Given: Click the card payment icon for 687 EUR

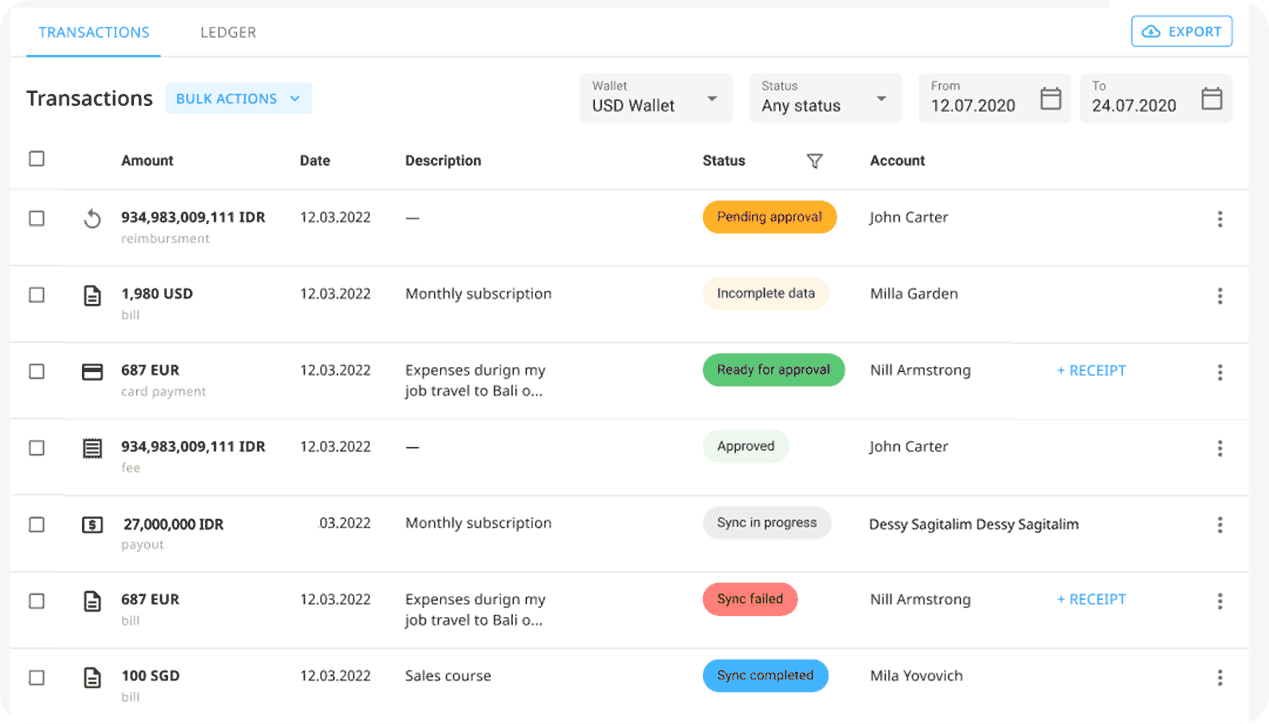Looking at the screenshot, I should (x=92, y=372).
